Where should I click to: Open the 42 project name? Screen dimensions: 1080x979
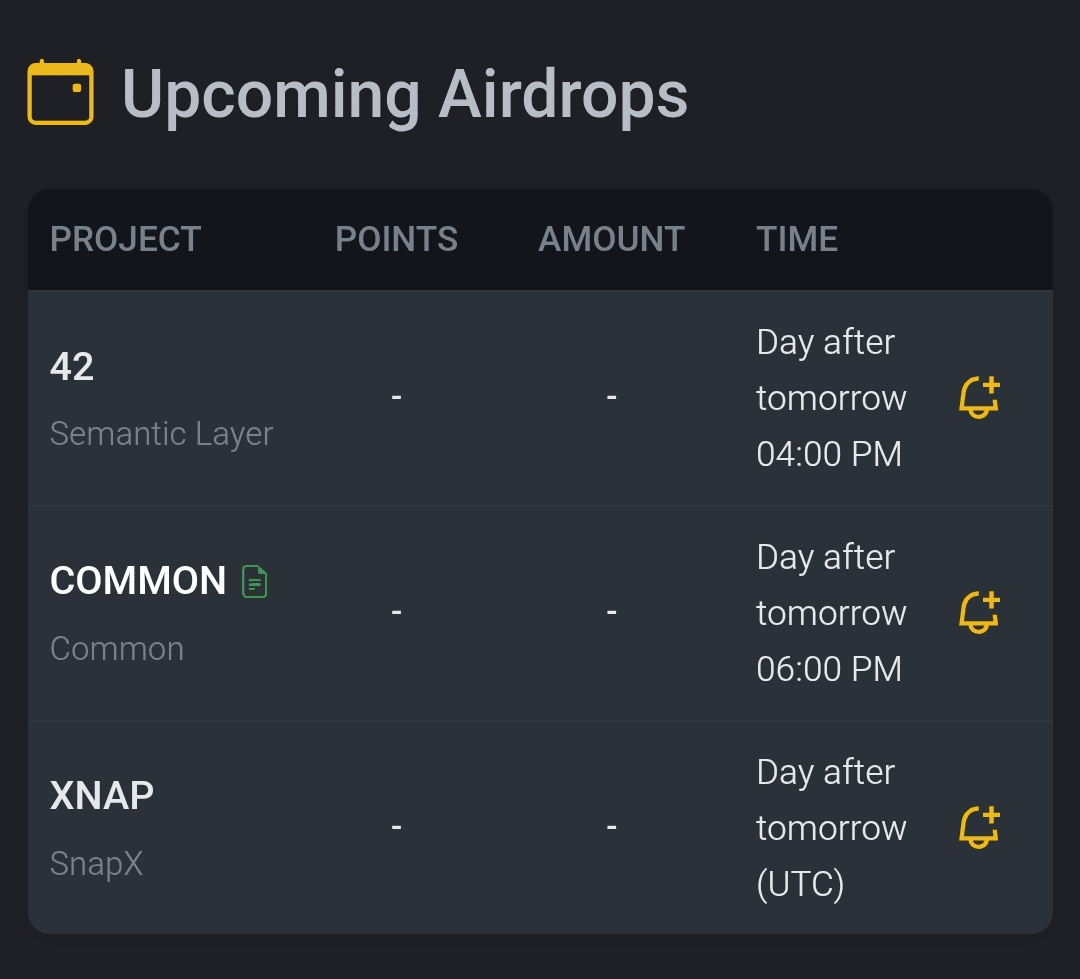tap(72, 367)
